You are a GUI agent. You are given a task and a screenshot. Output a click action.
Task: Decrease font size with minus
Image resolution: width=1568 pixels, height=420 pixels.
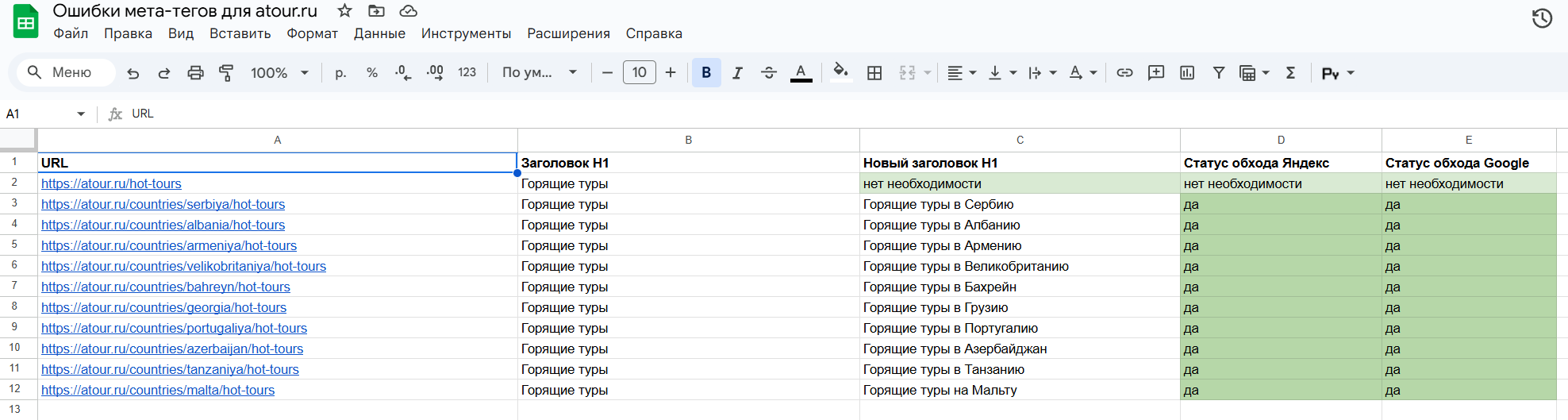click(608, 73)
